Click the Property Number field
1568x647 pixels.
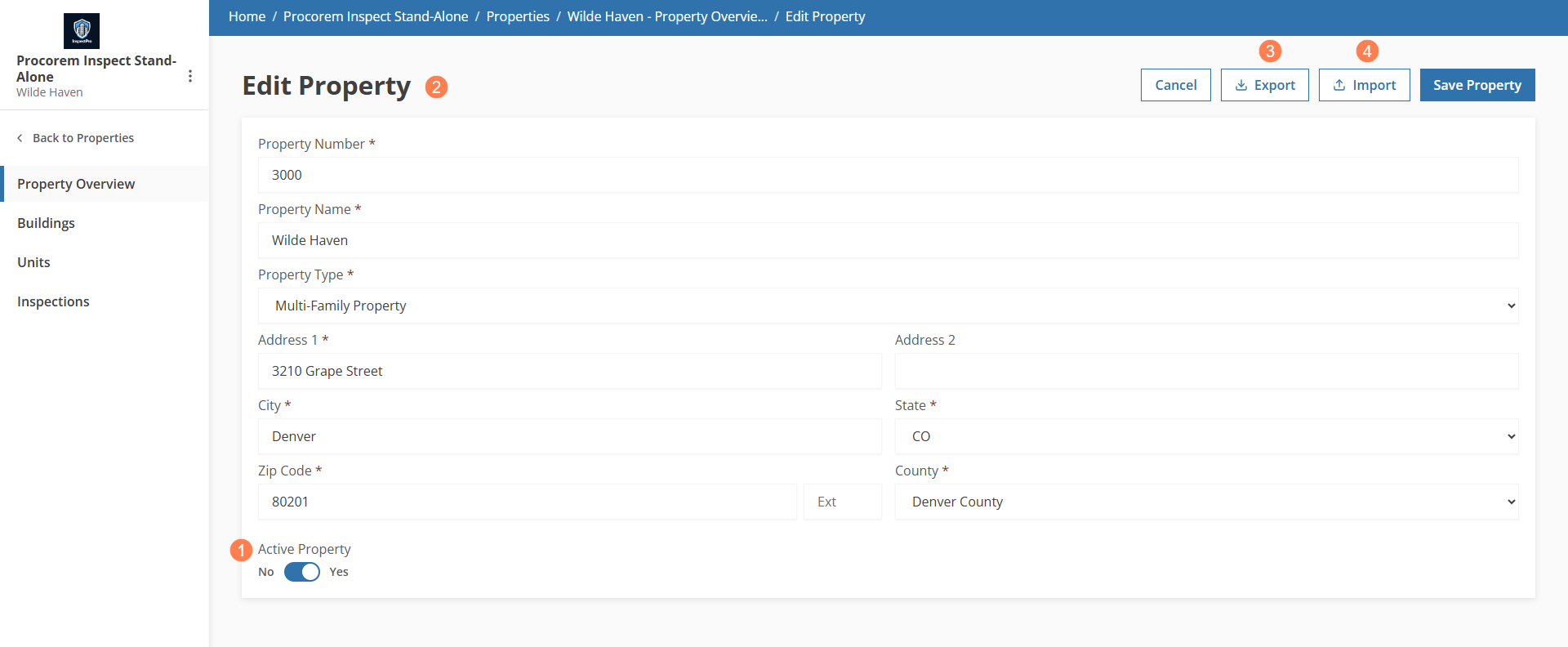point(889,175)
